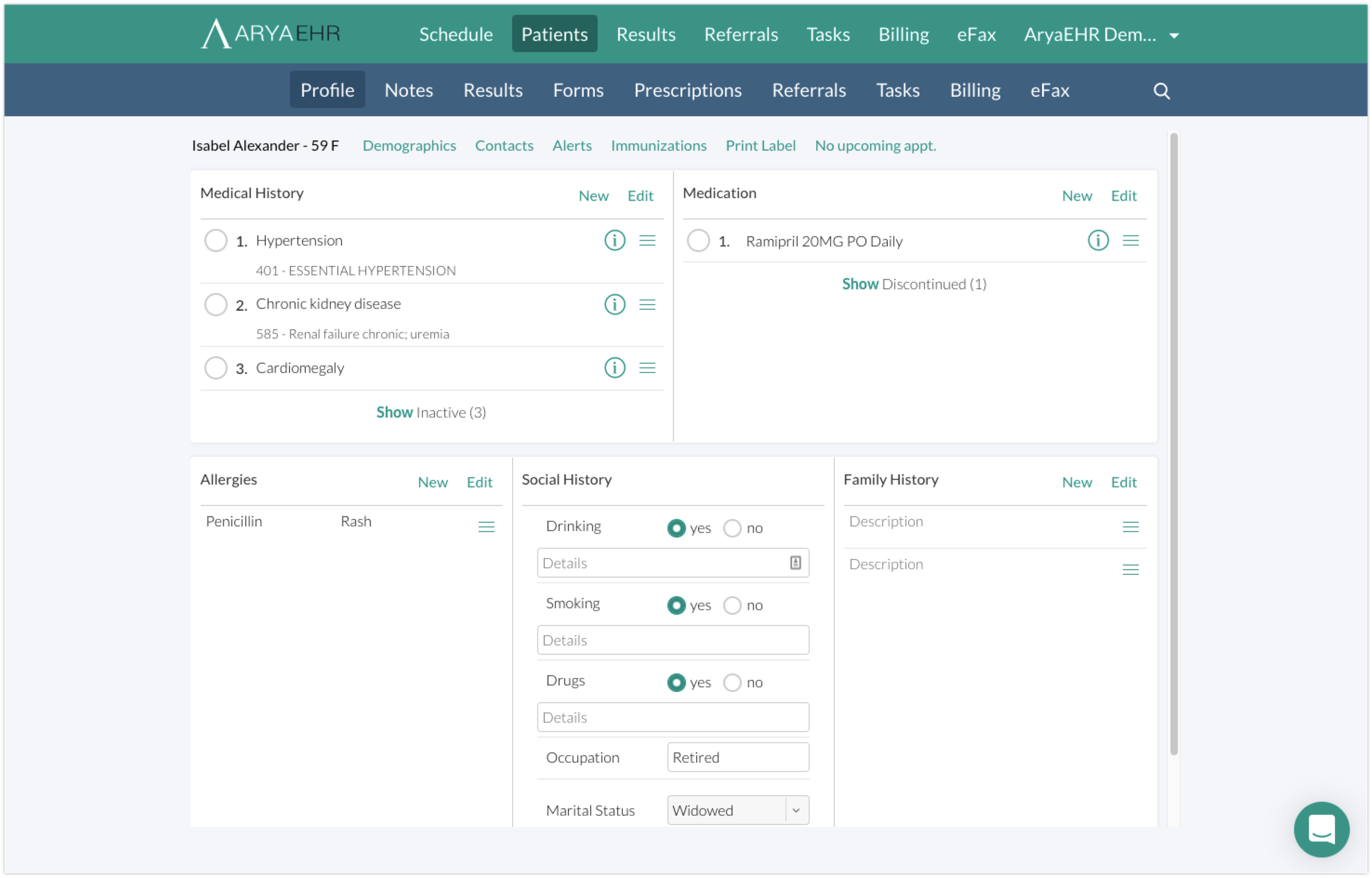Viewport: 1372px width, 878px height.
Task: Open the Penicillin allergy row menu
Action: click(486, 527)
